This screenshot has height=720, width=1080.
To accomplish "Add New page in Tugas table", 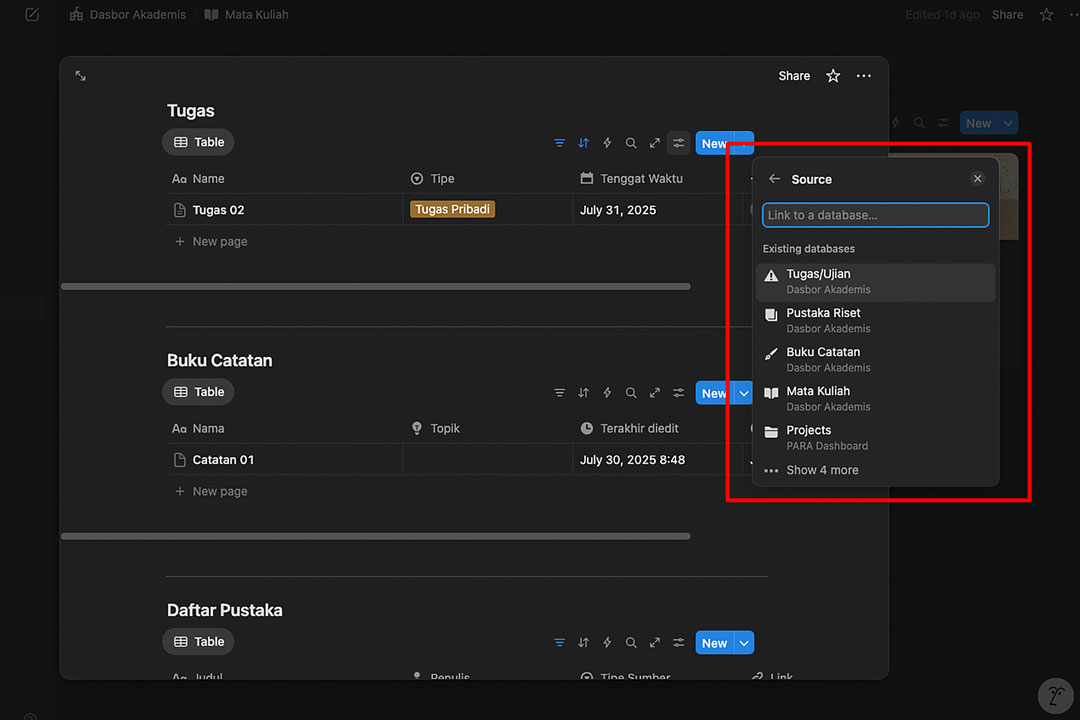I will click(211, 242).
